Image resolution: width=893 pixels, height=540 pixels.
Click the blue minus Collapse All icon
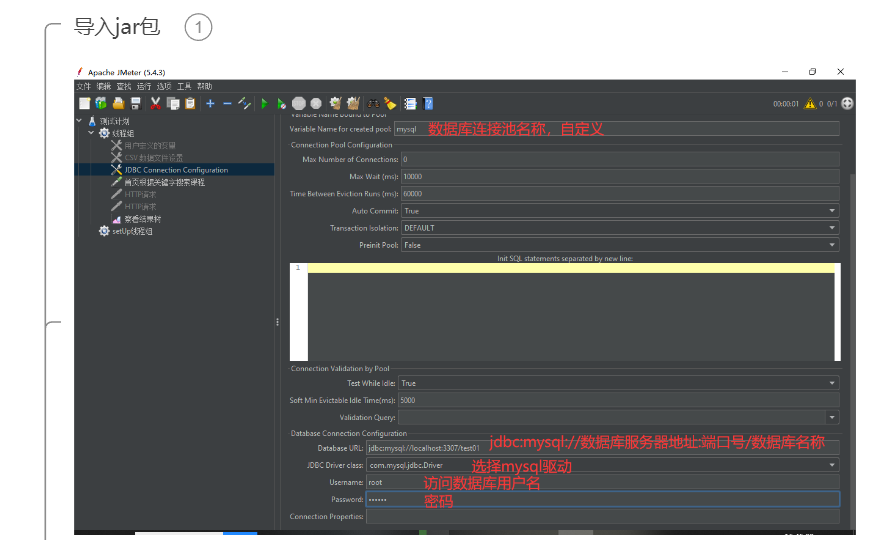point(227,103)
